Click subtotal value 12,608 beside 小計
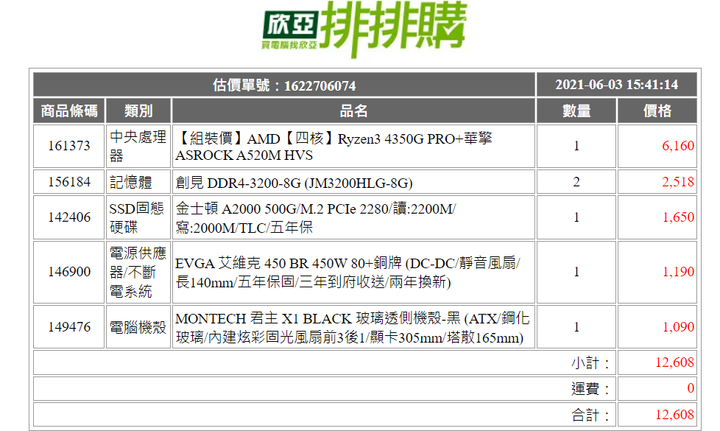Screen dimensions: 720x431 click(675, 363)
